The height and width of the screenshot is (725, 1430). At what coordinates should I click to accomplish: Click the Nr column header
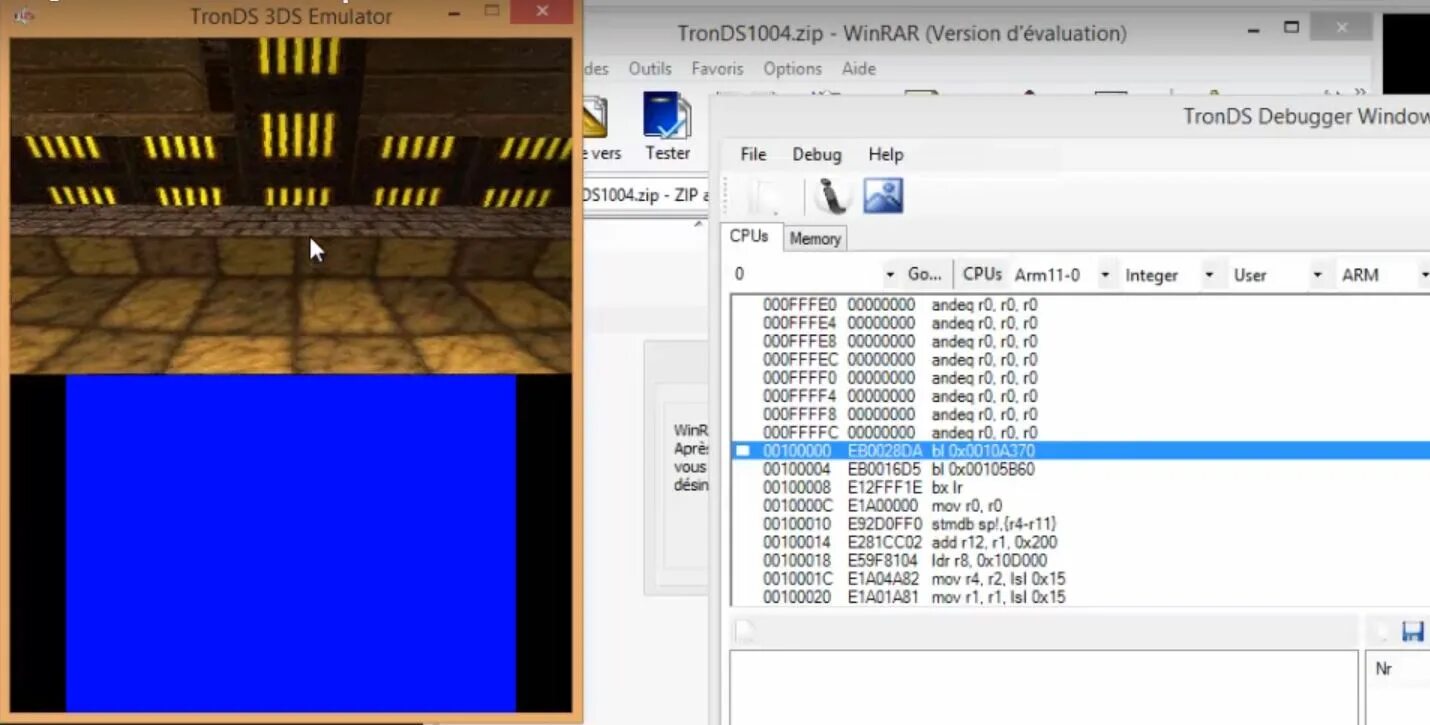tap(1384, 668)
